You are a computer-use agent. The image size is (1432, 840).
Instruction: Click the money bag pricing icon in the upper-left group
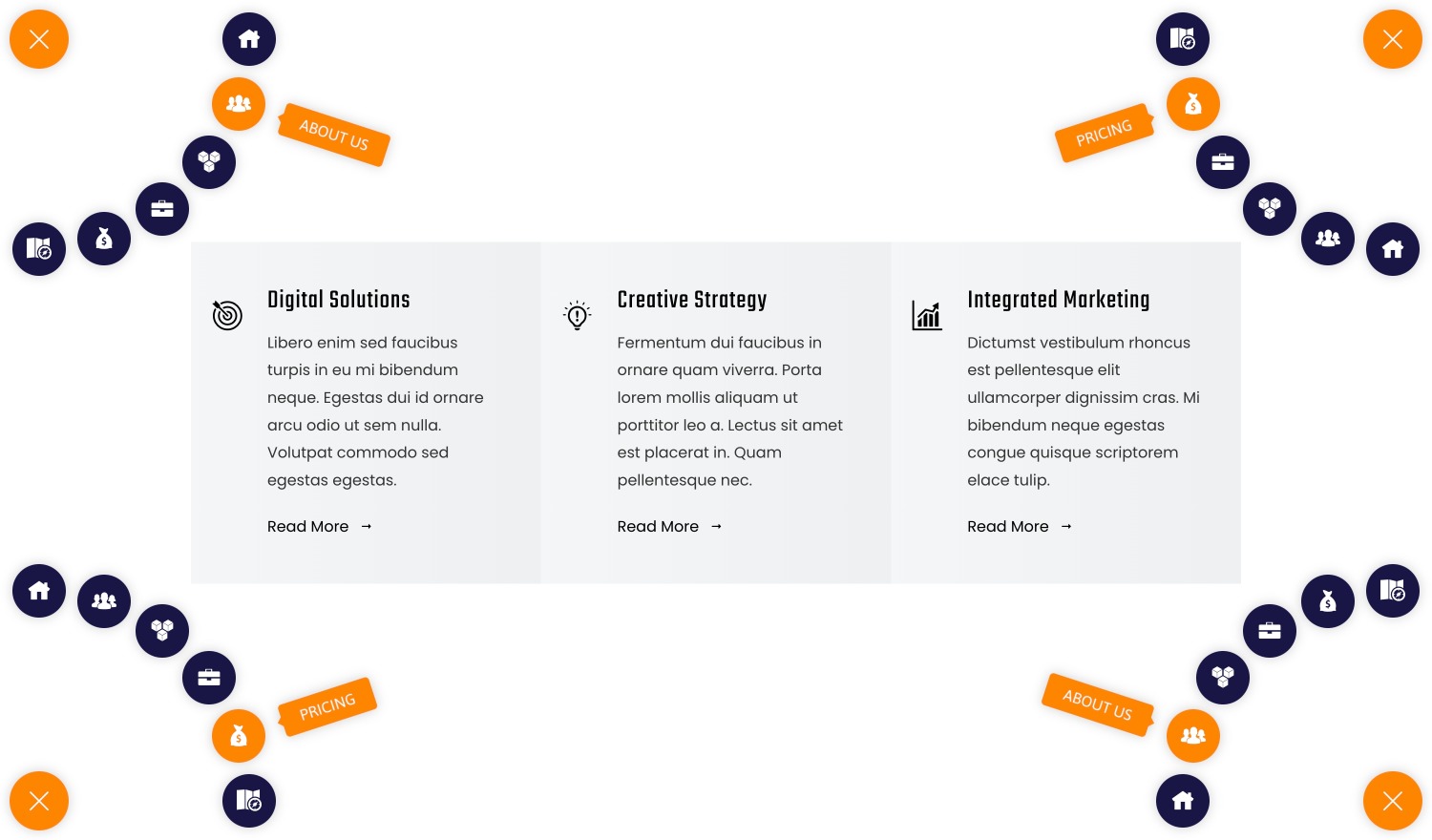point(103,238)
